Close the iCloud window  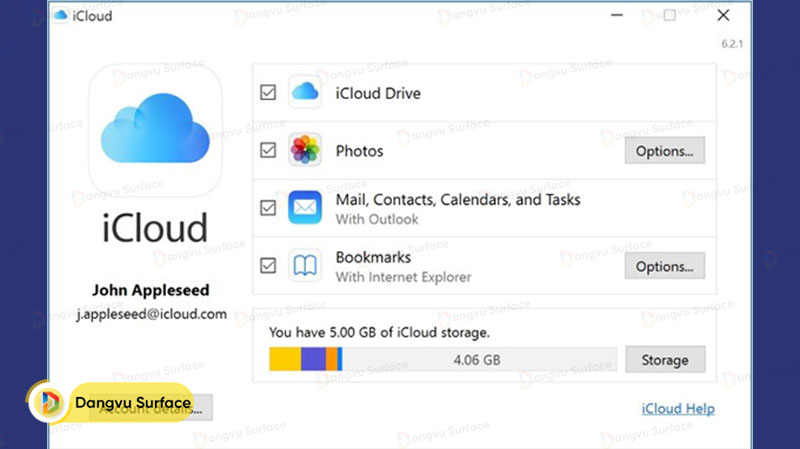tap(723, 15)
